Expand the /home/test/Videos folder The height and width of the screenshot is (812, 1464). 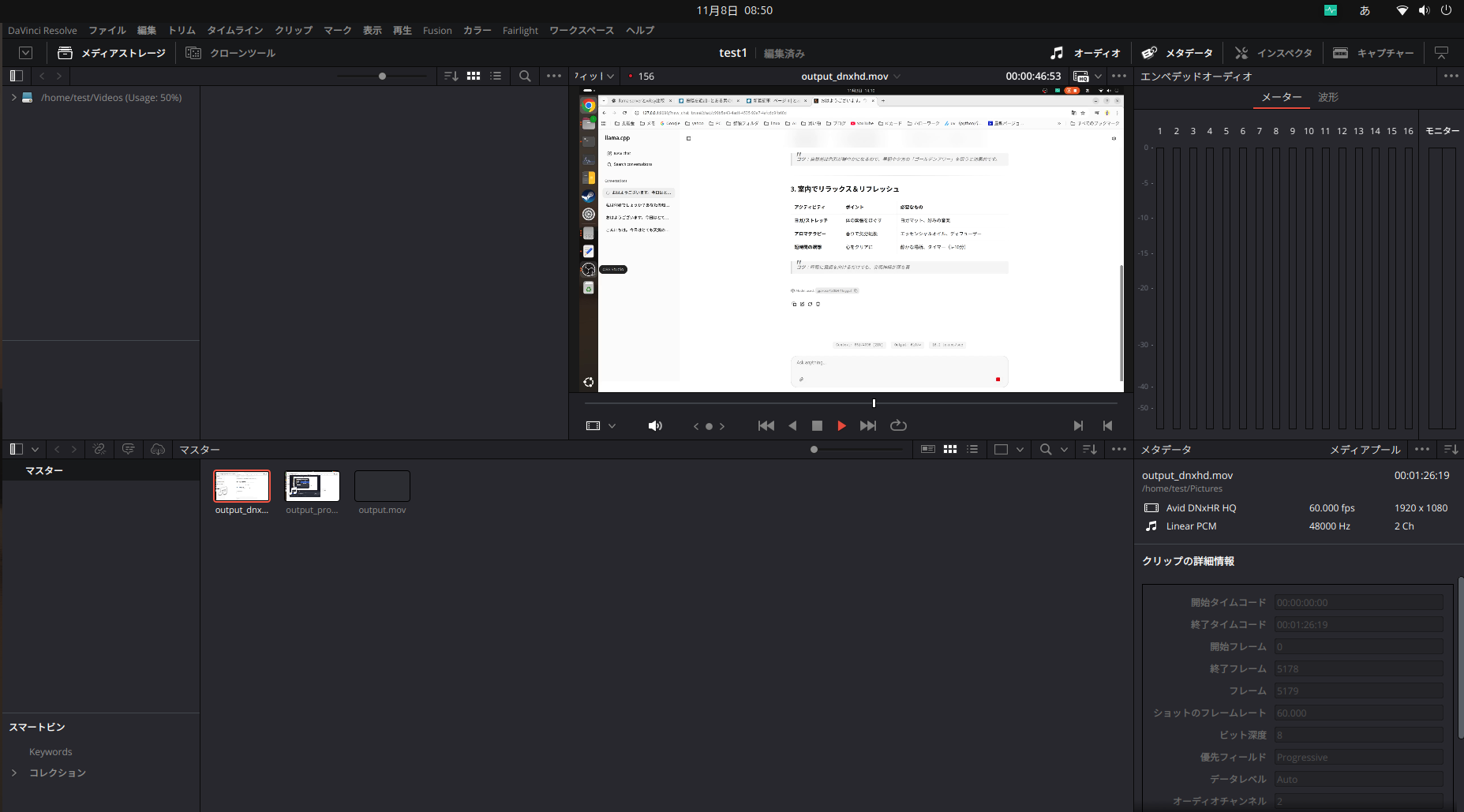(x=13, y=98)
